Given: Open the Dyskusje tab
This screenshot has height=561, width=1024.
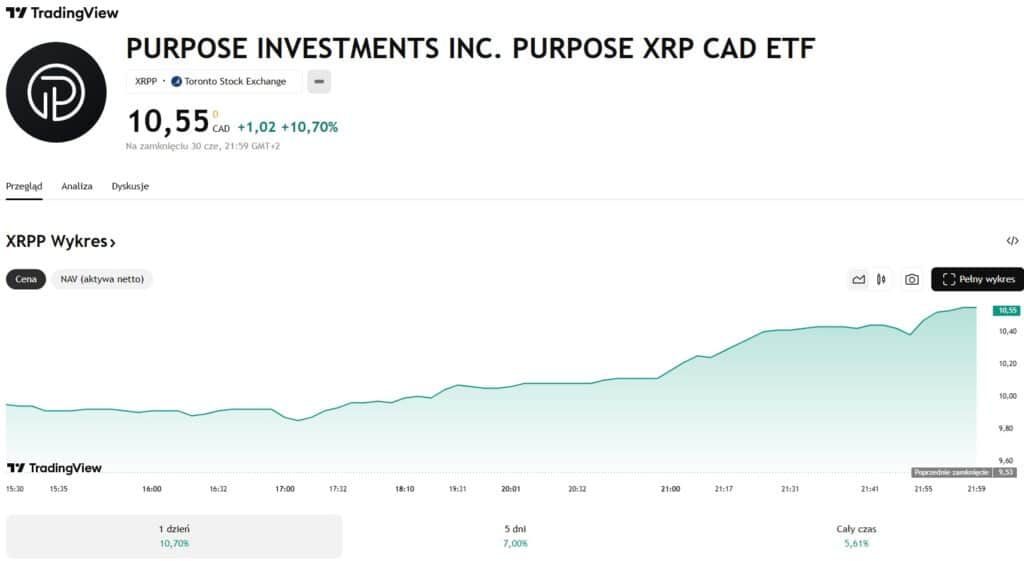Looking at the screenshot, I should point(130,186).
